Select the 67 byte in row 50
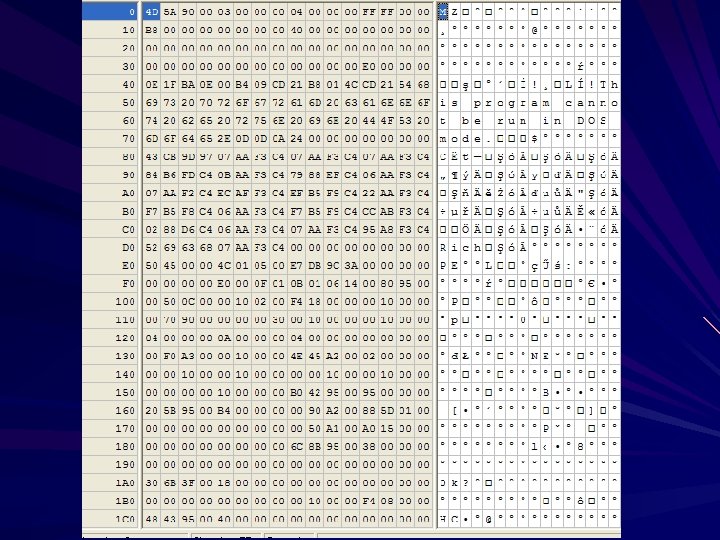 tap(260, 103)
